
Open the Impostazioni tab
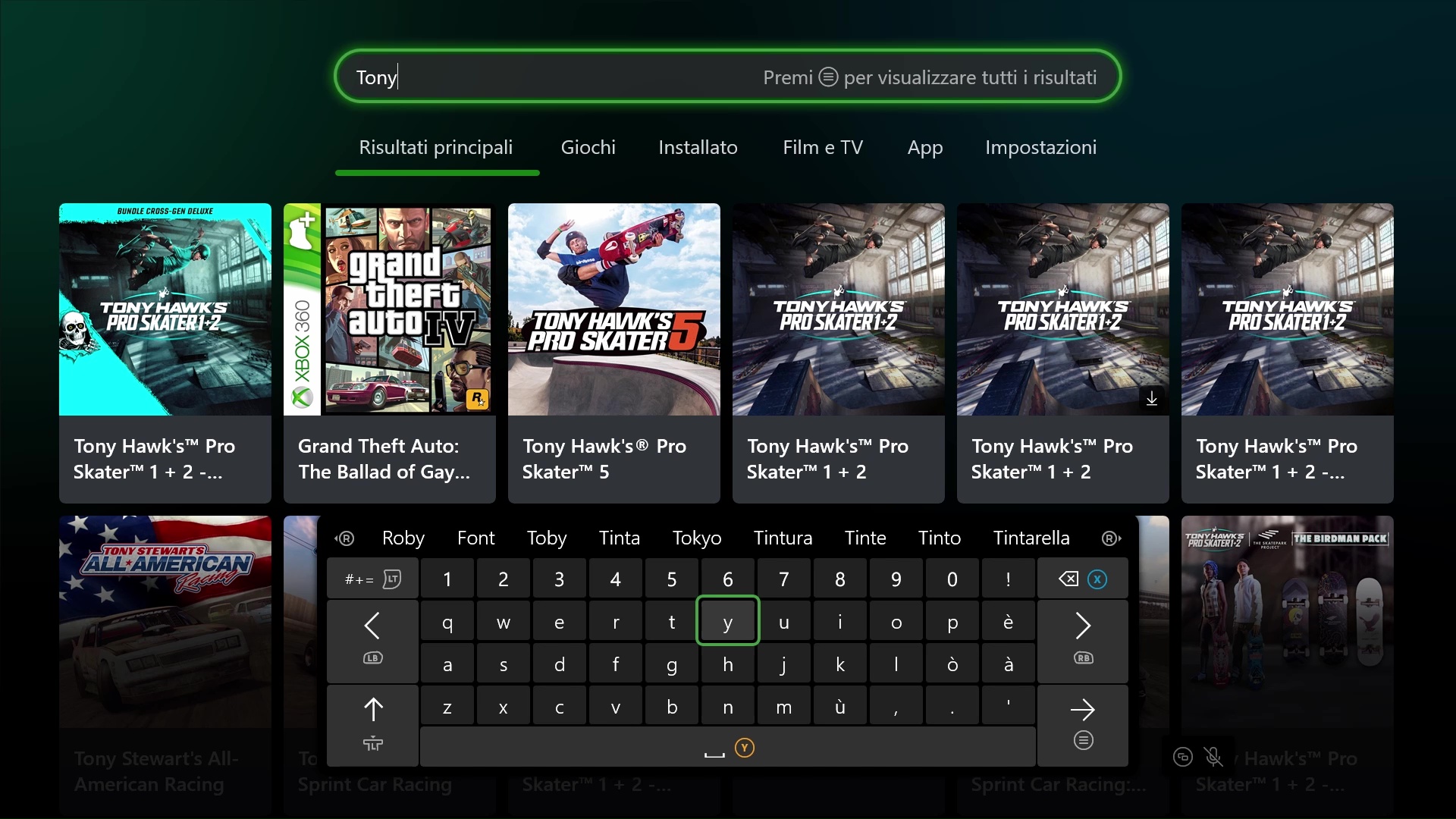[1040, 147]
